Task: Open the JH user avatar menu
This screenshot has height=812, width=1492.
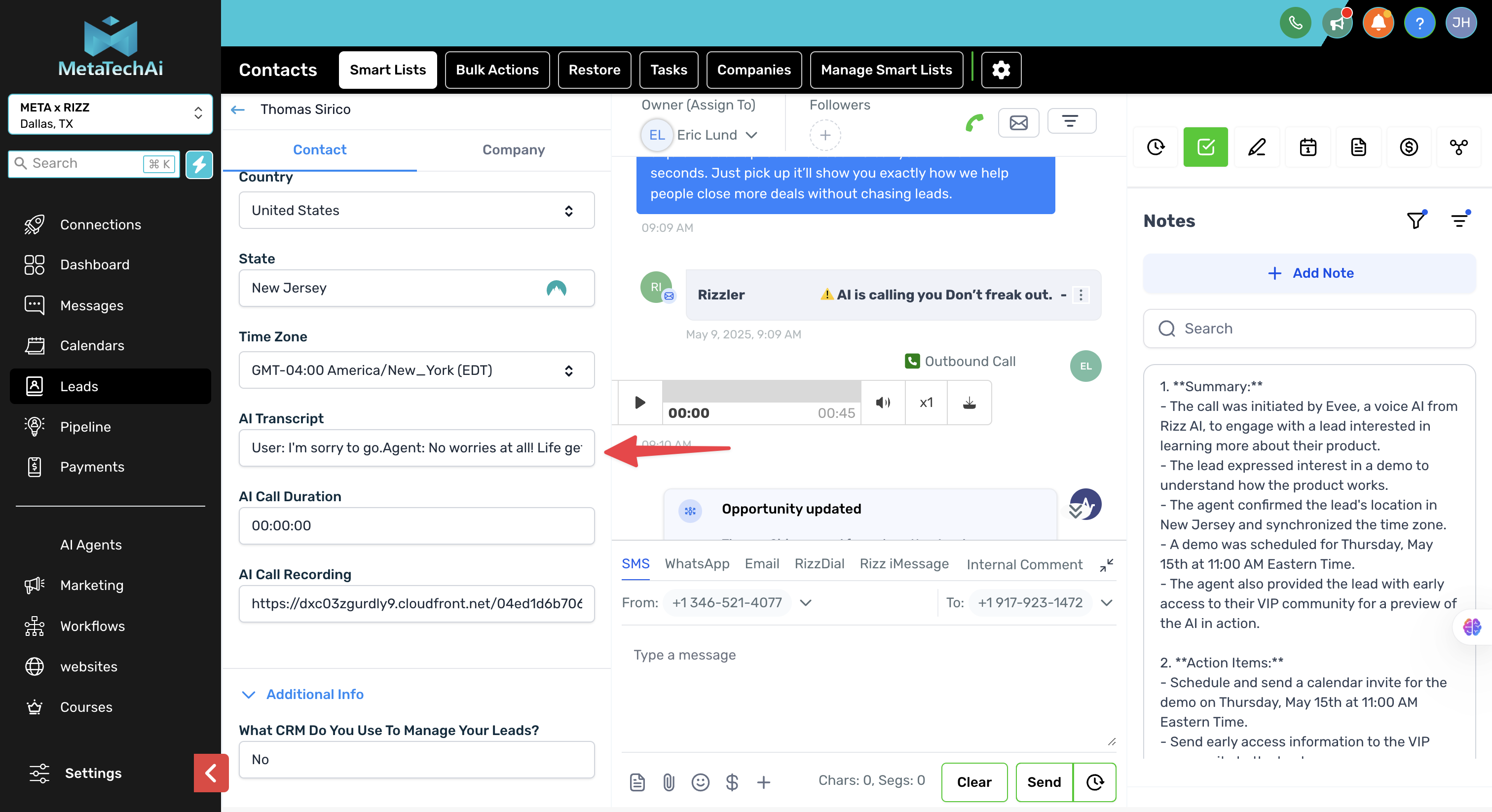Action: 1461,23
